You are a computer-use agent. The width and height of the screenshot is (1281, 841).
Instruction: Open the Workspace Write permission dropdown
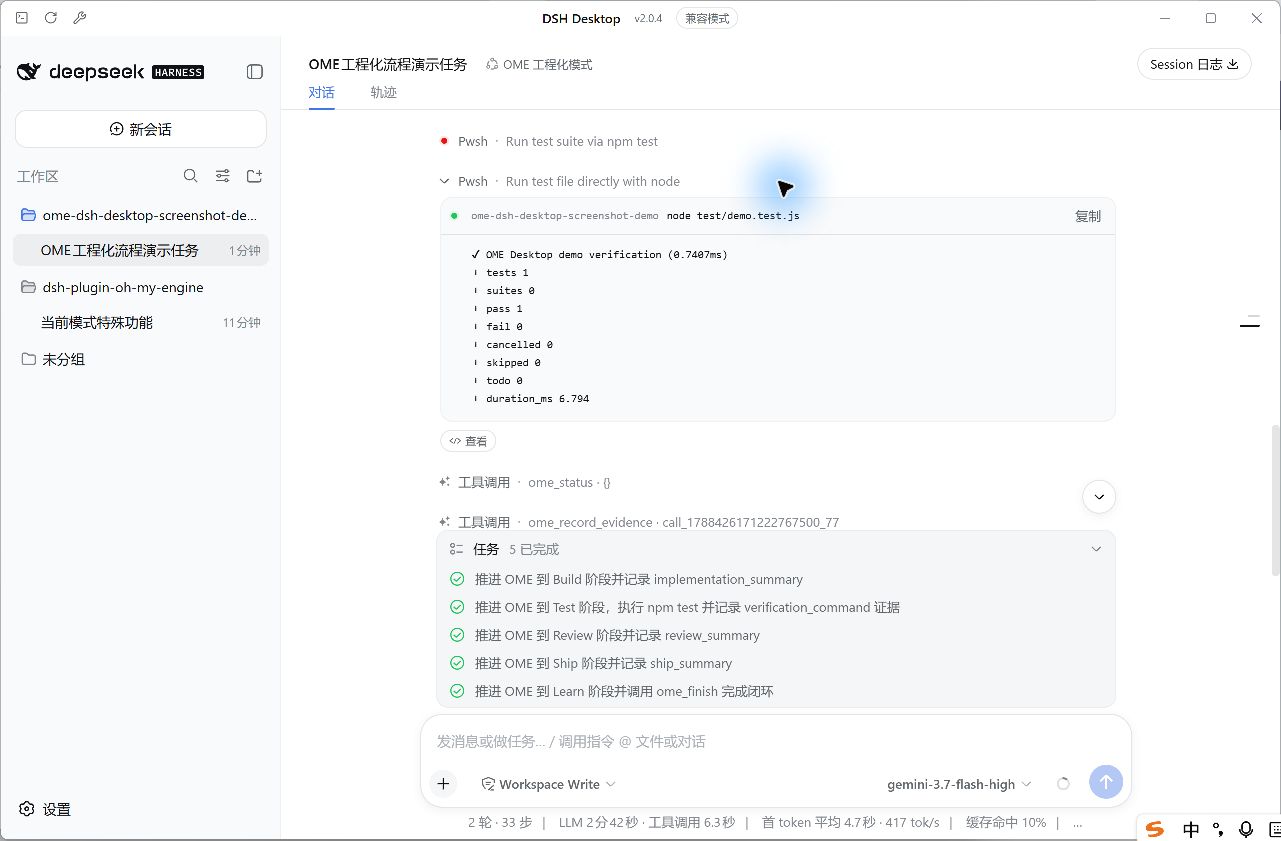coord(548,784)
